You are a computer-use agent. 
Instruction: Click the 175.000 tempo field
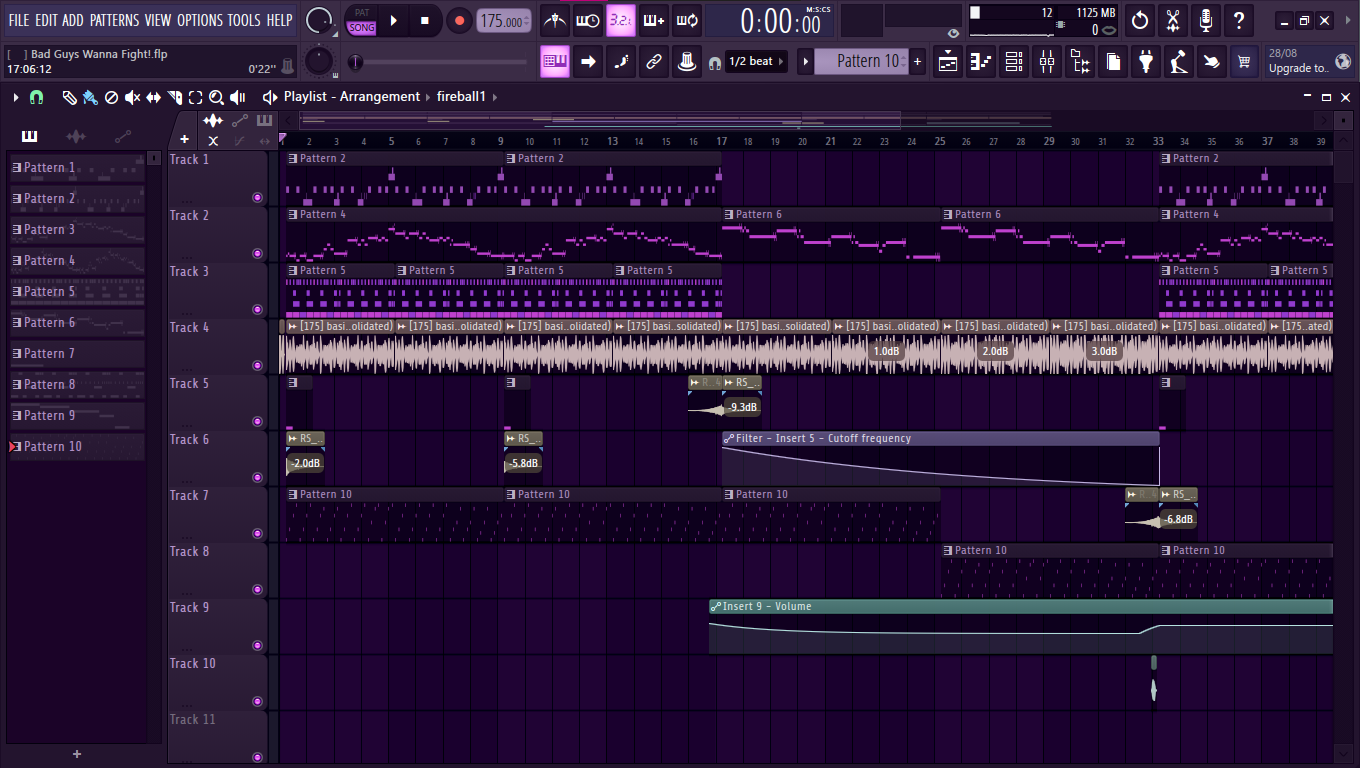click(504, 21)
